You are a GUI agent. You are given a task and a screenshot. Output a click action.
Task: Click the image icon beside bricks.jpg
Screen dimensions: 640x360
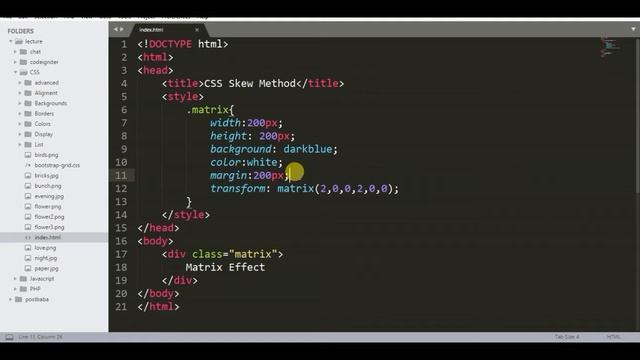[x=28, y=176]
